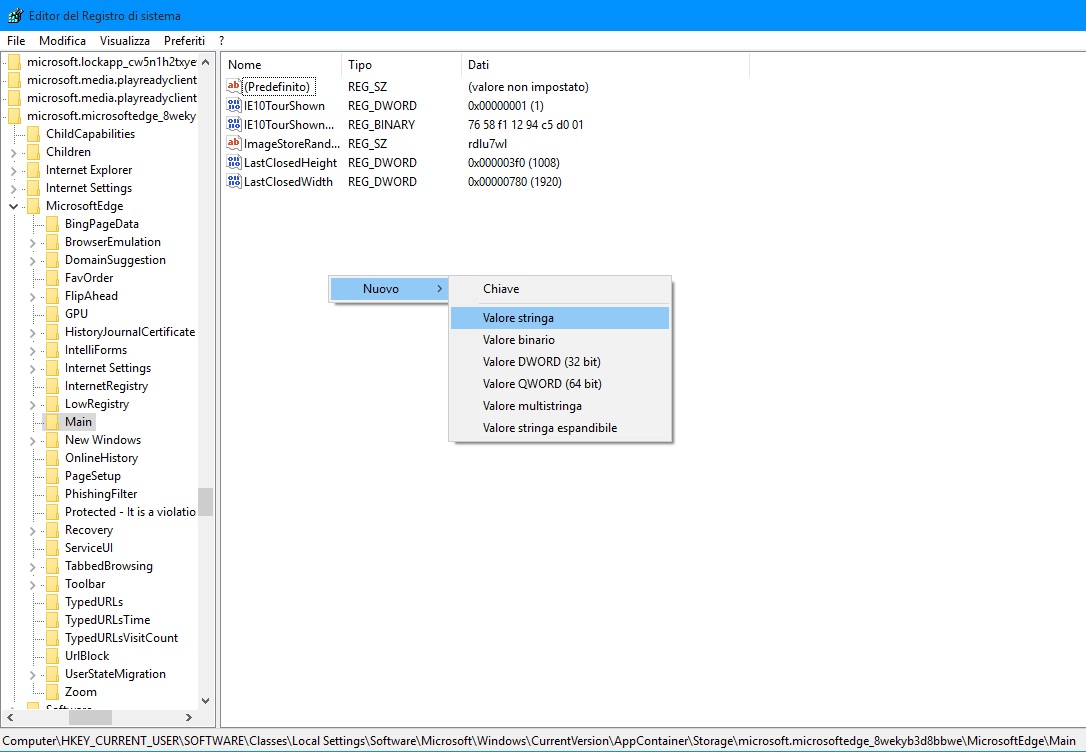Screen dimensions: 1086x752
Task: Expand the FlipAhead key
Action: click(33, 296)
